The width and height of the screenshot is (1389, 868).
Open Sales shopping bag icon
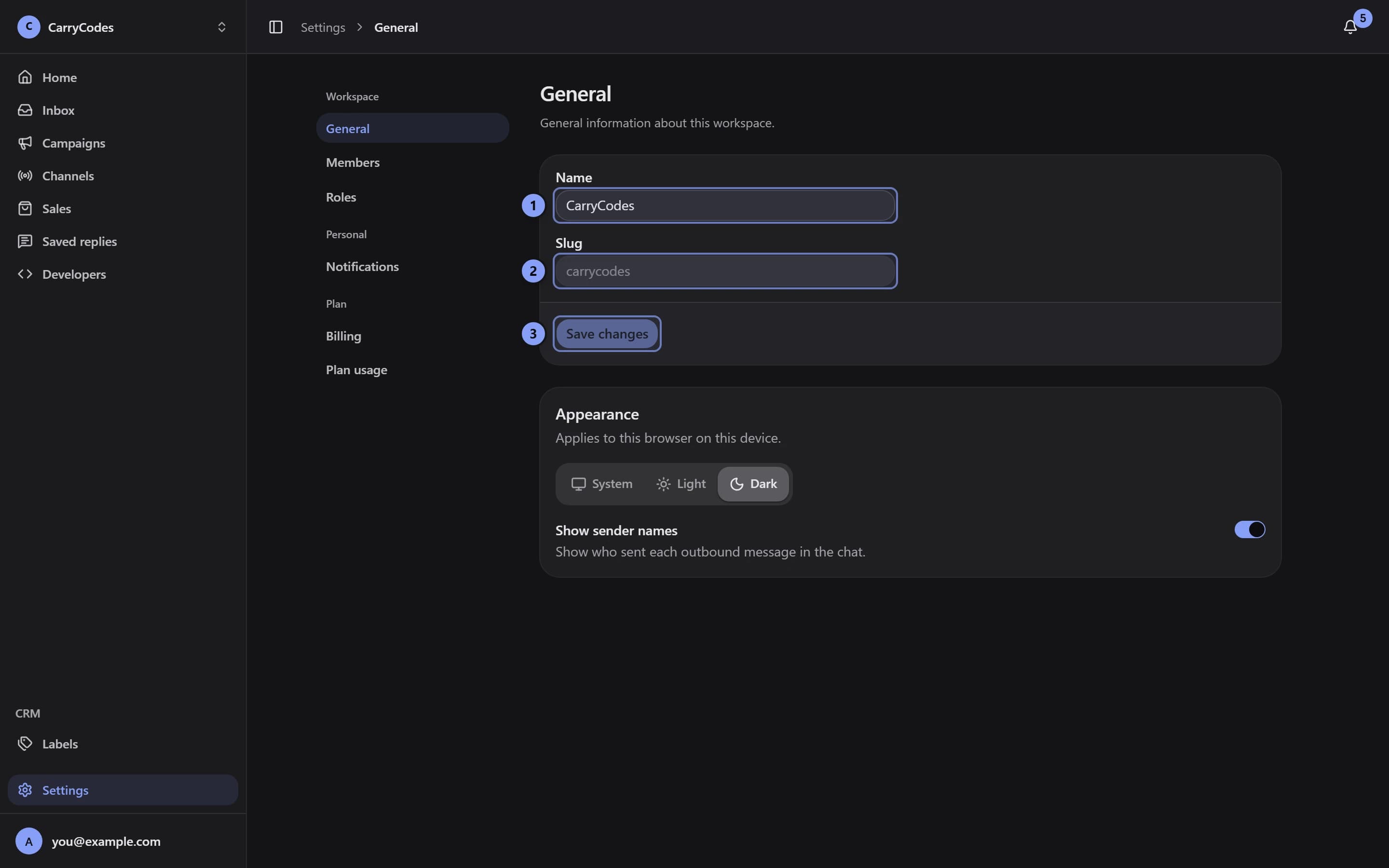coord(25,208)
